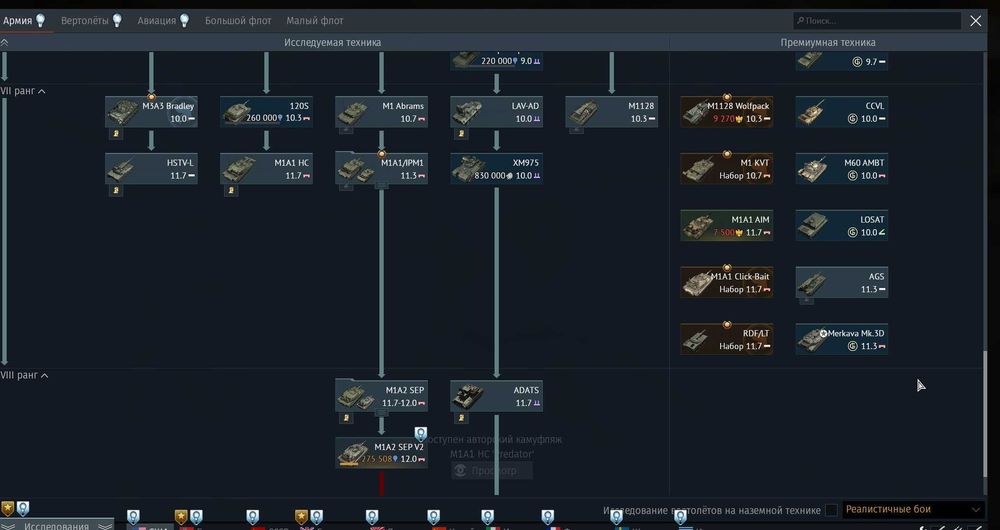Select the M60 AMBT premium tank
The height and width of the screenshot is (530, 1000).
coord(842,169)
